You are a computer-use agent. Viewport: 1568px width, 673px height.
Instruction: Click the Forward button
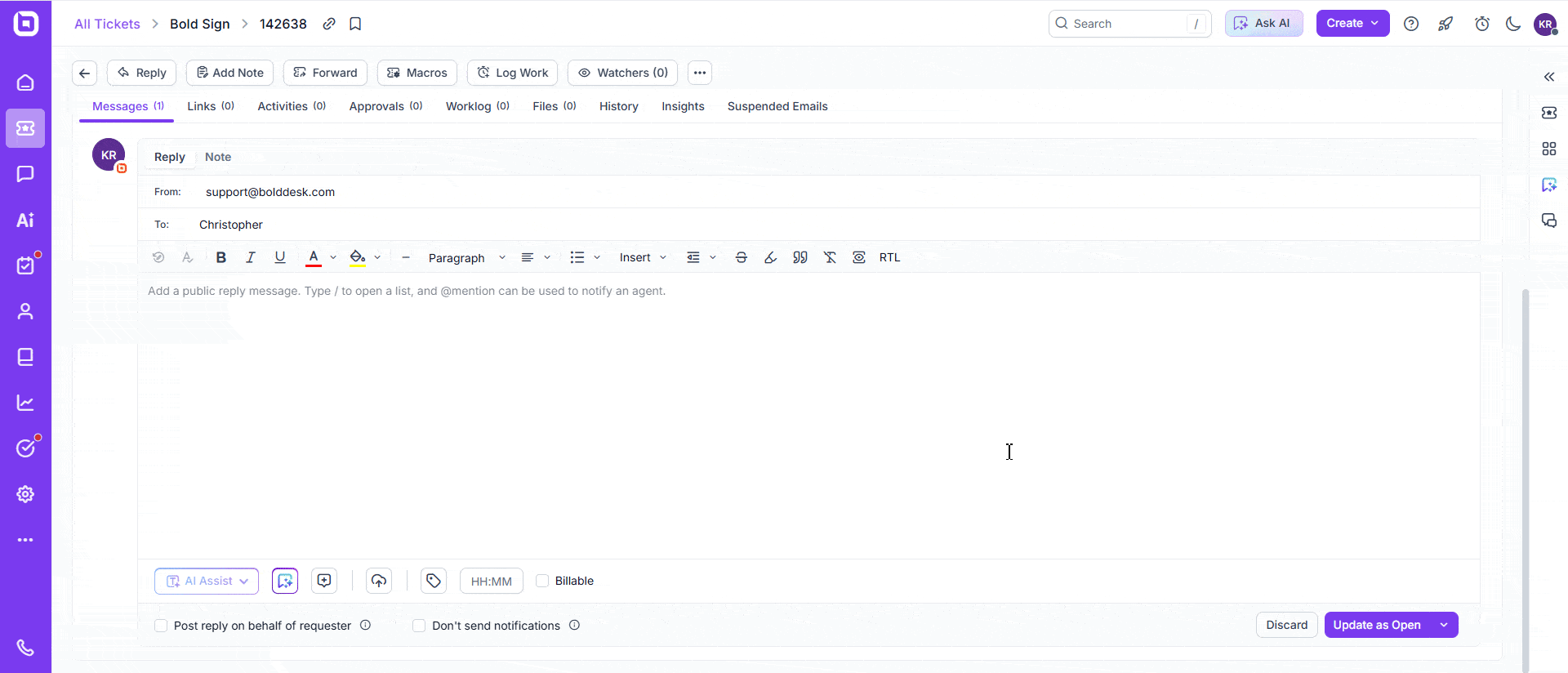[325, 73]
